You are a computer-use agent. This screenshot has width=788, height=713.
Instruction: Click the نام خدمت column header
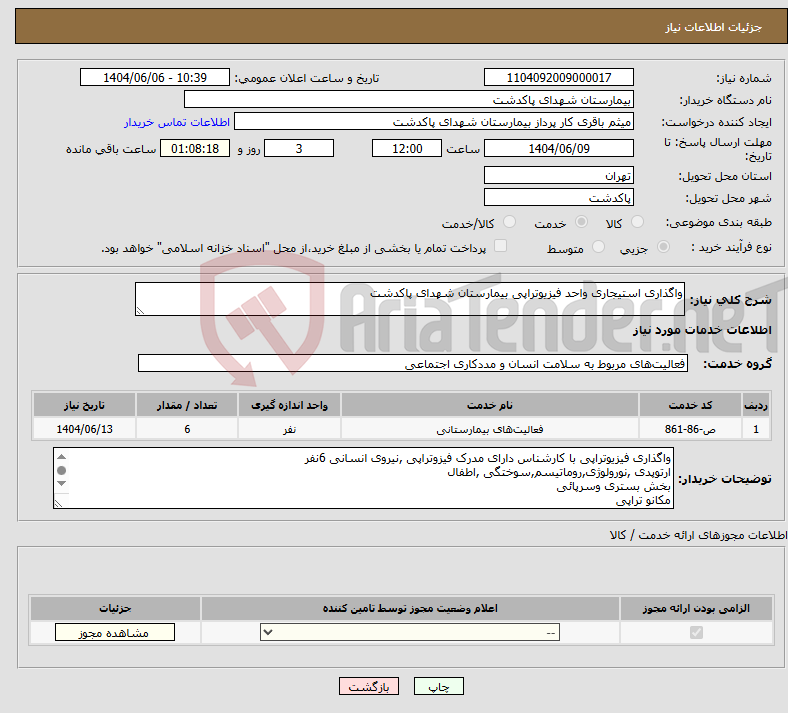point(490,405)
